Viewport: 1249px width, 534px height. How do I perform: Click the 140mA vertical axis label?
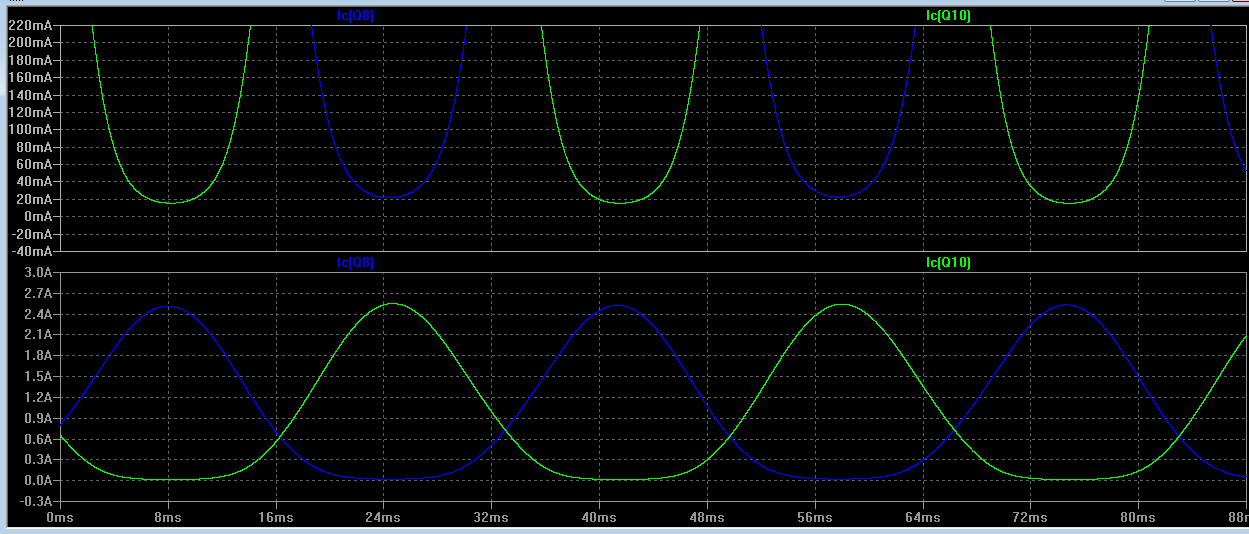coord(30,95)
